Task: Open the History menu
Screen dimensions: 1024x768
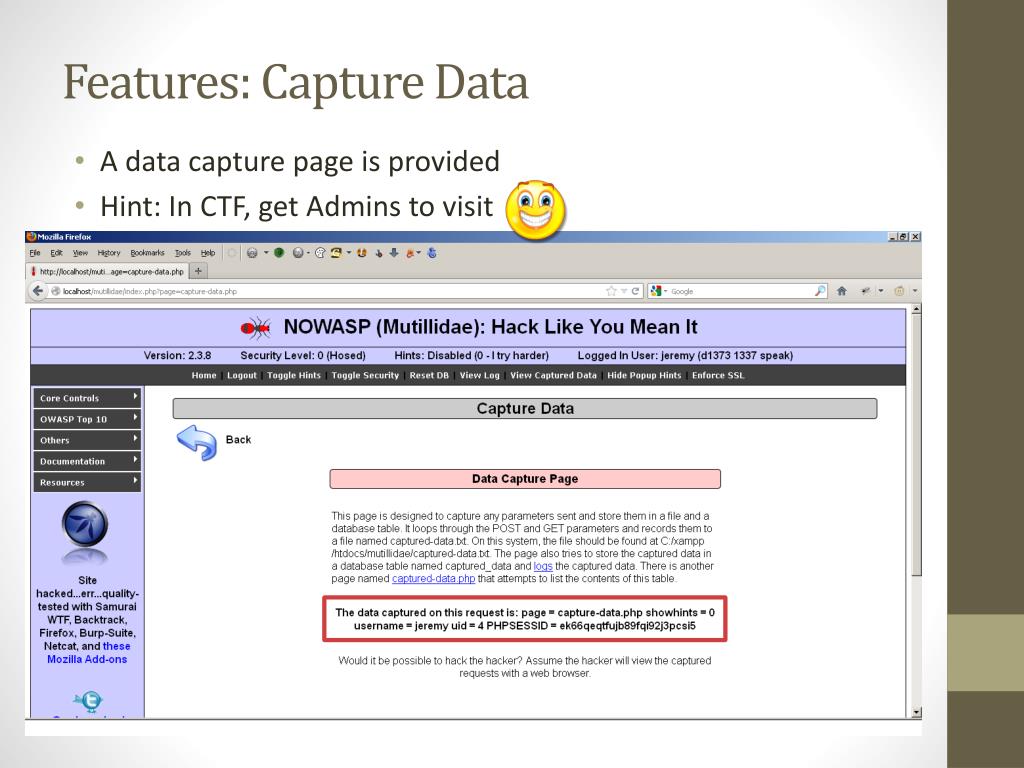Action: (109, 253)
